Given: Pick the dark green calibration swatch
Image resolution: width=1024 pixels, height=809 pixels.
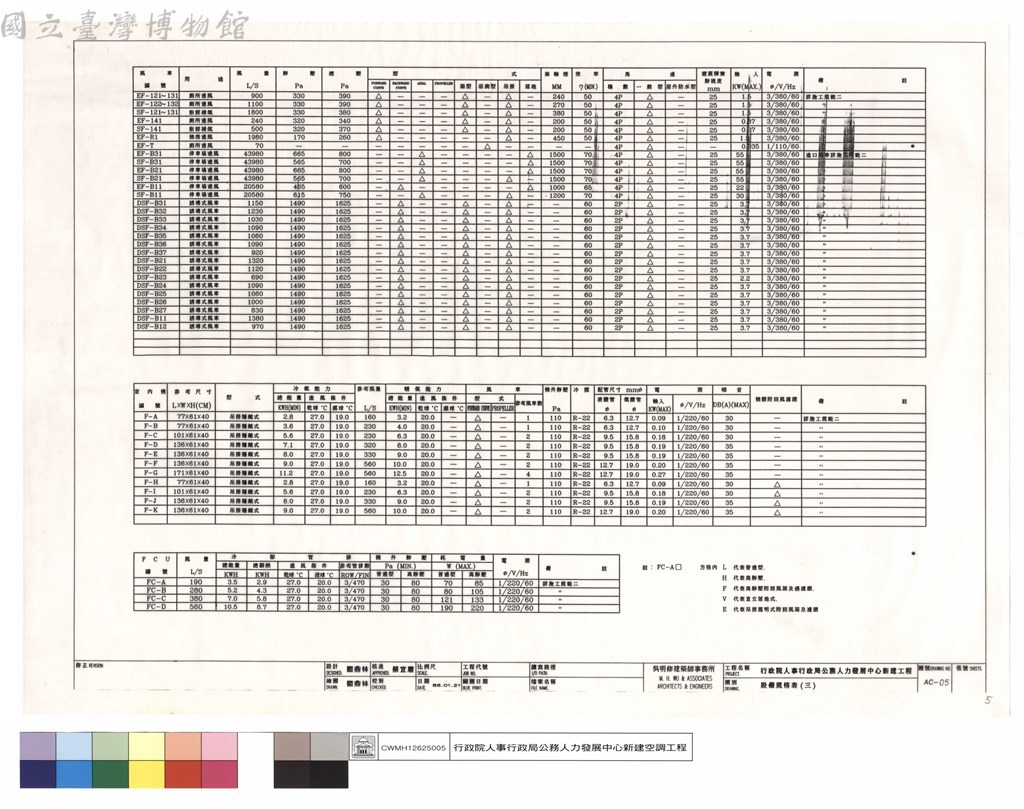Looking at the screenshot, I should click(x=110, y=774).
